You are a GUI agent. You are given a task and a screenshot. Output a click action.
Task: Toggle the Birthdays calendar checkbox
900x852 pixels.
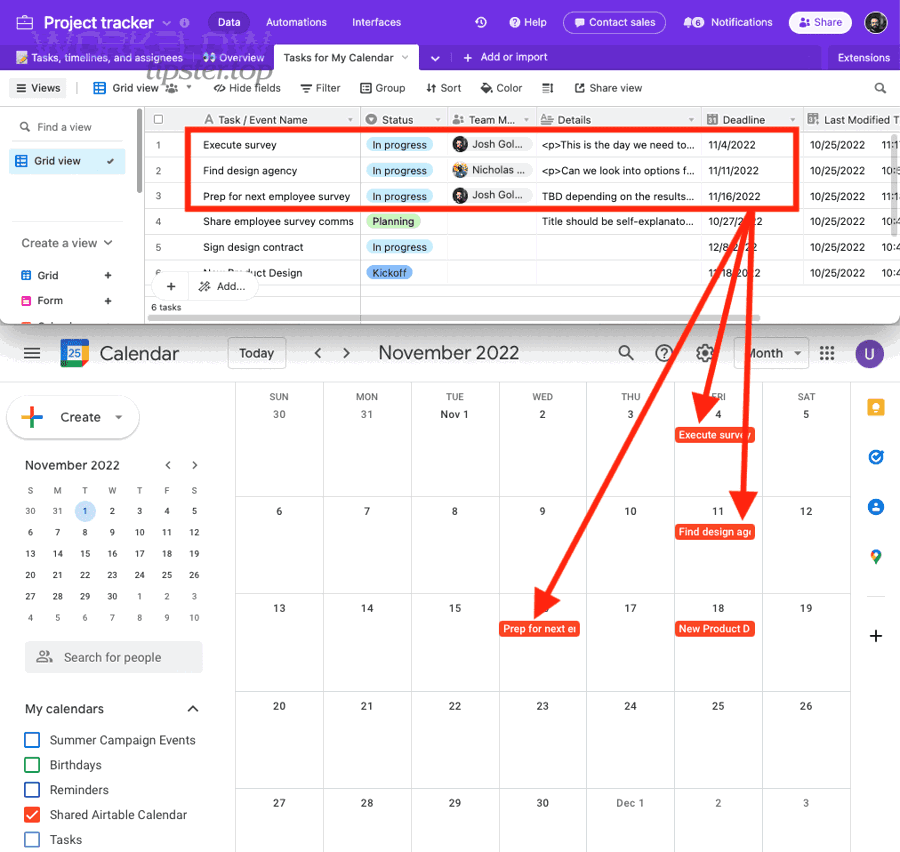(31, 764)
